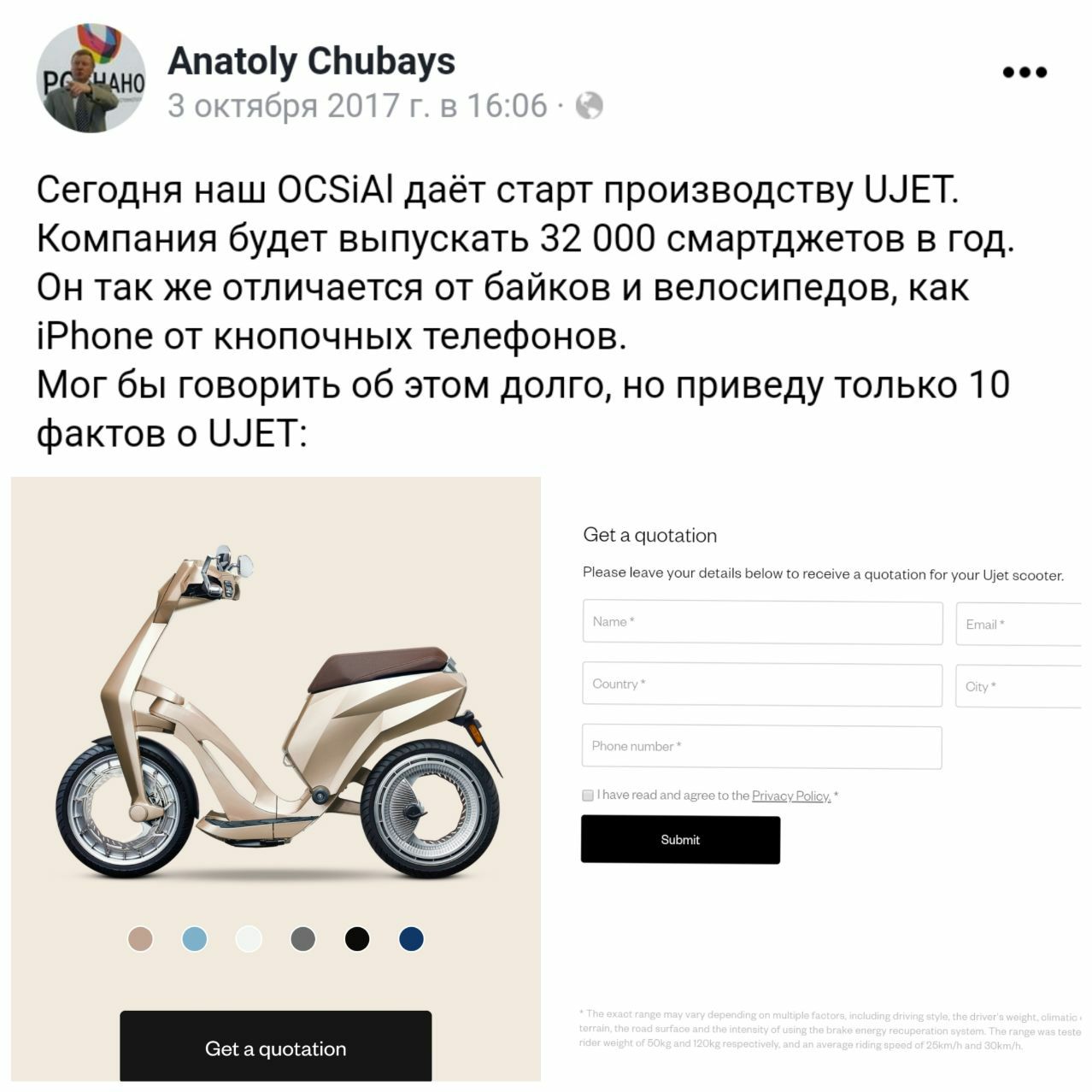Tick the Privacy Policy agreement checkbox
This screenshot has height=1092, width=1092.
pyautogui.click(x=588, y=796)
